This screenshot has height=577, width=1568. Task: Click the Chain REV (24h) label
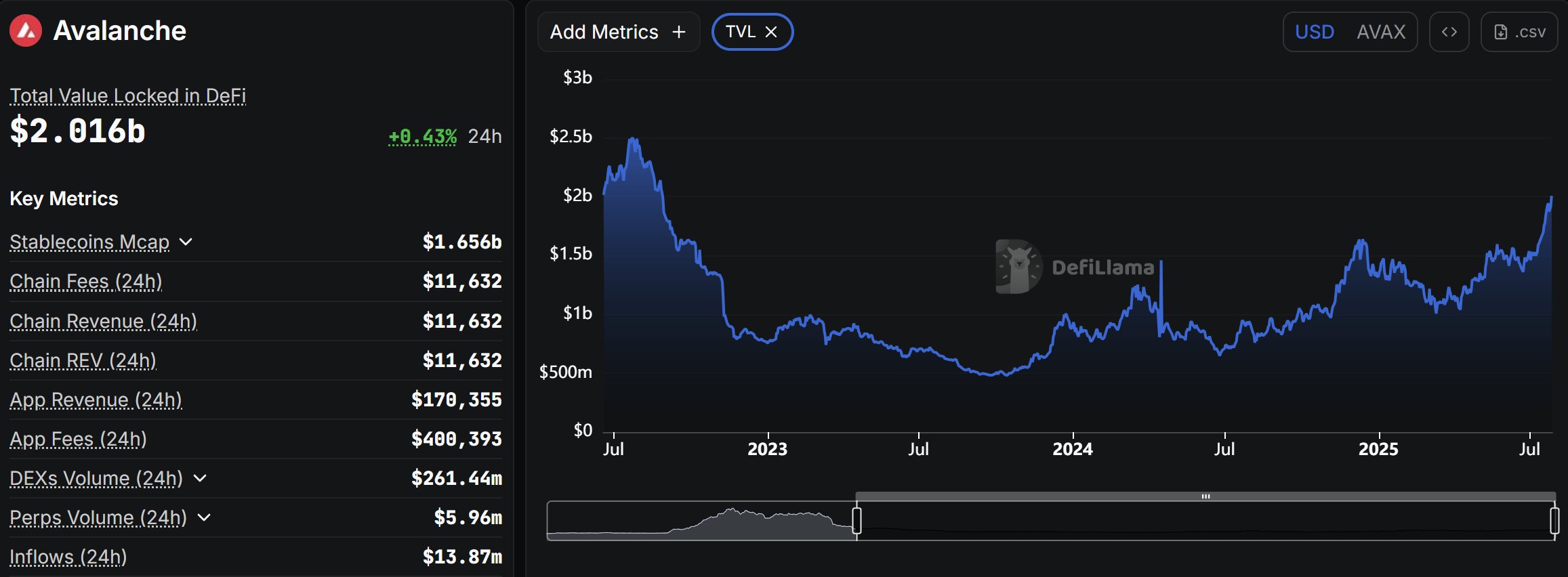click(x=83, y=360)
